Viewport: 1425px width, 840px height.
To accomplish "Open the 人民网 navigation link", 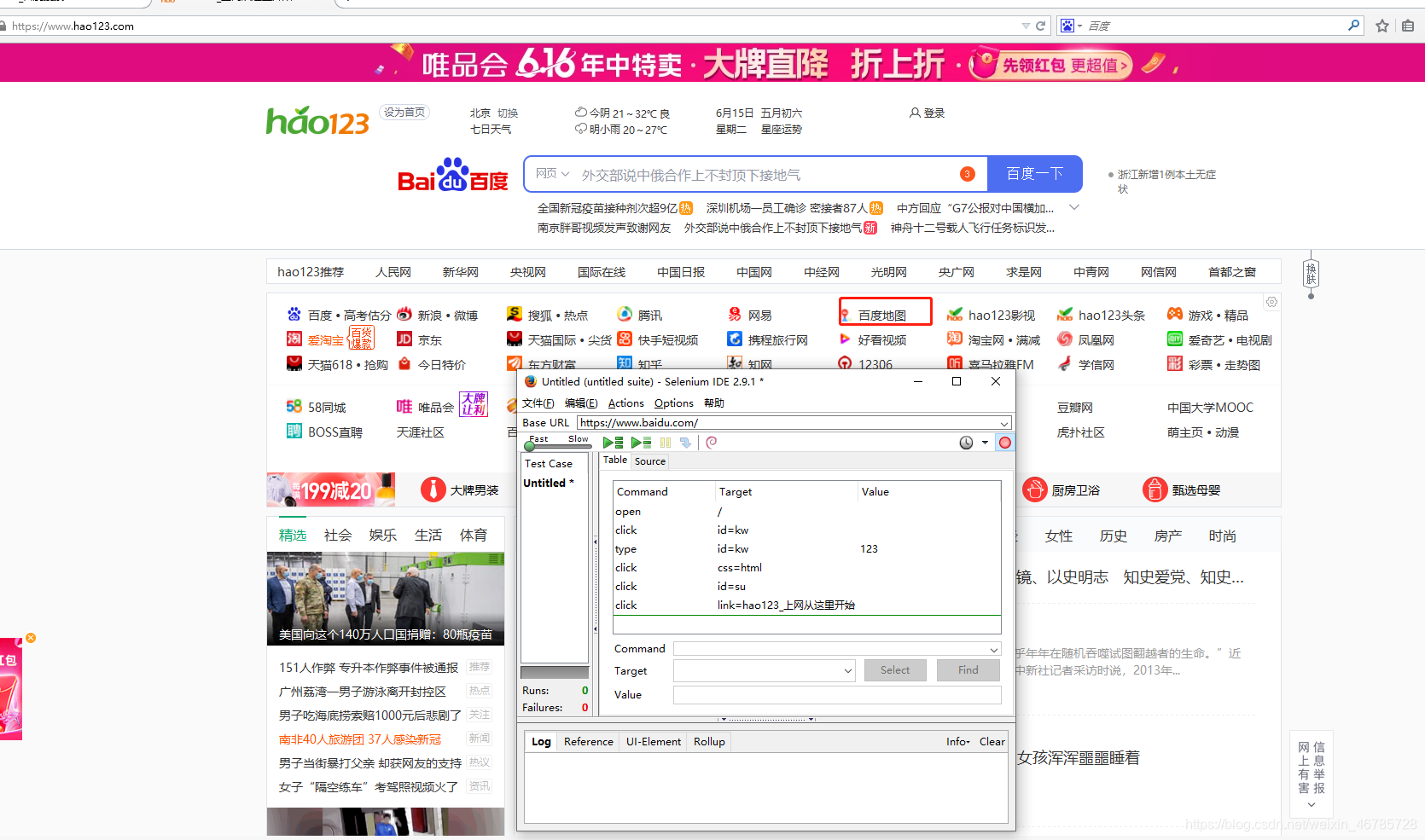I will (393, 272).
